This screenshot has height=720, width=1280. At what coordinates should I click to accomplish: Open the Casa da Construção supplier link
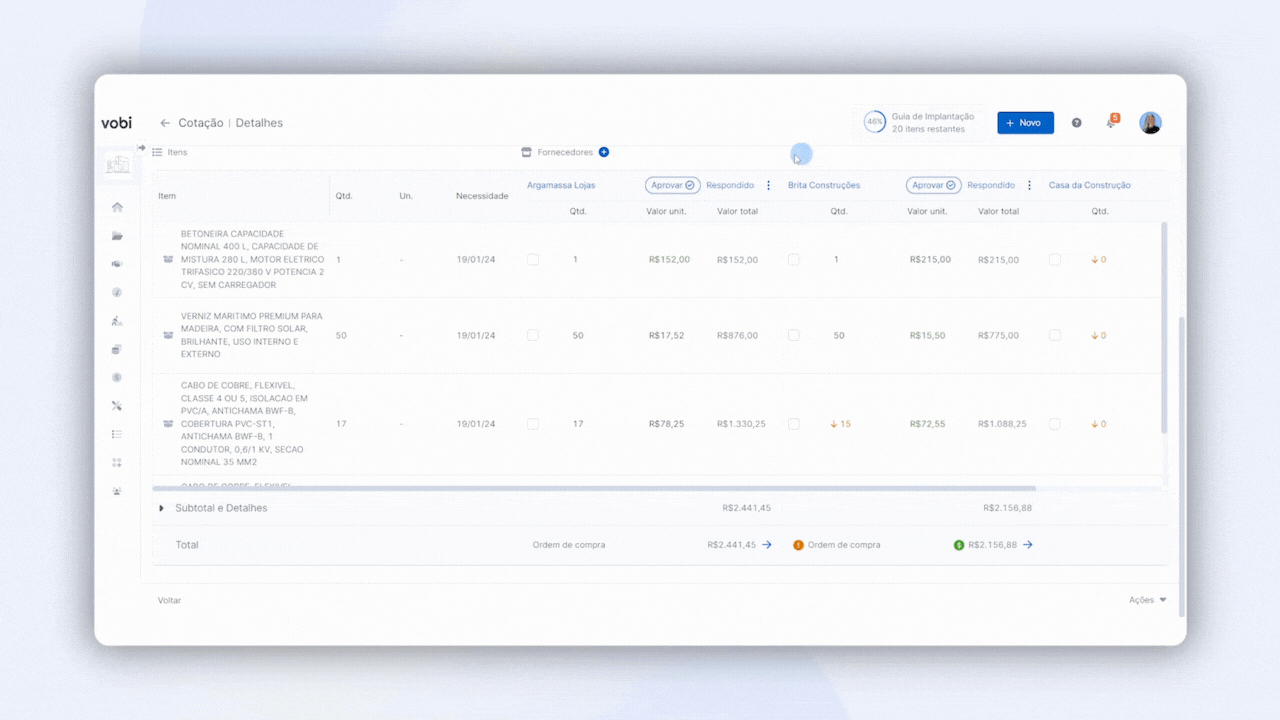click(1090, 185)
